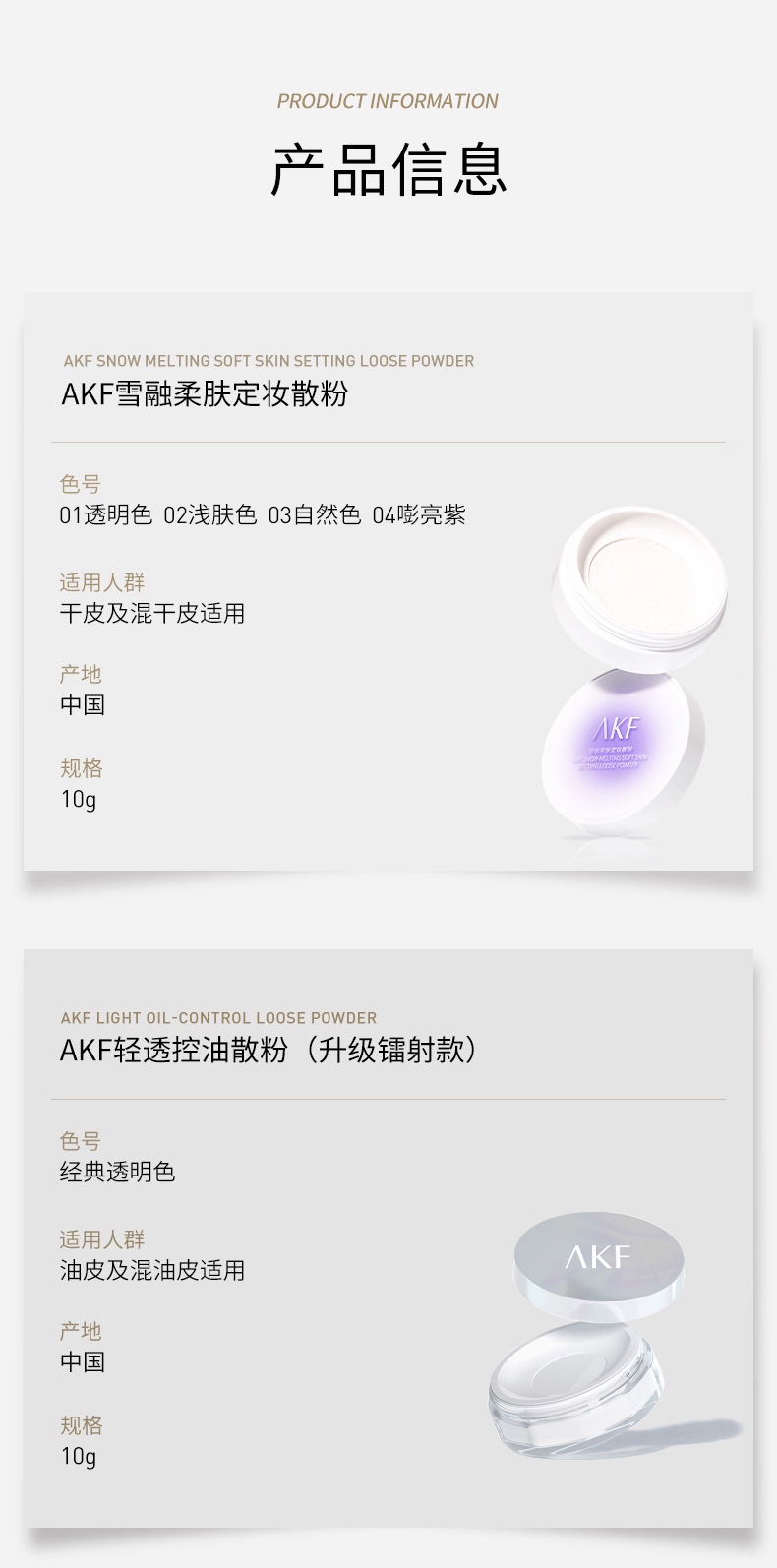Click 10g specification in the oil-control powder card
This screenshot has width=777, height=1568.
[79, 1457]
